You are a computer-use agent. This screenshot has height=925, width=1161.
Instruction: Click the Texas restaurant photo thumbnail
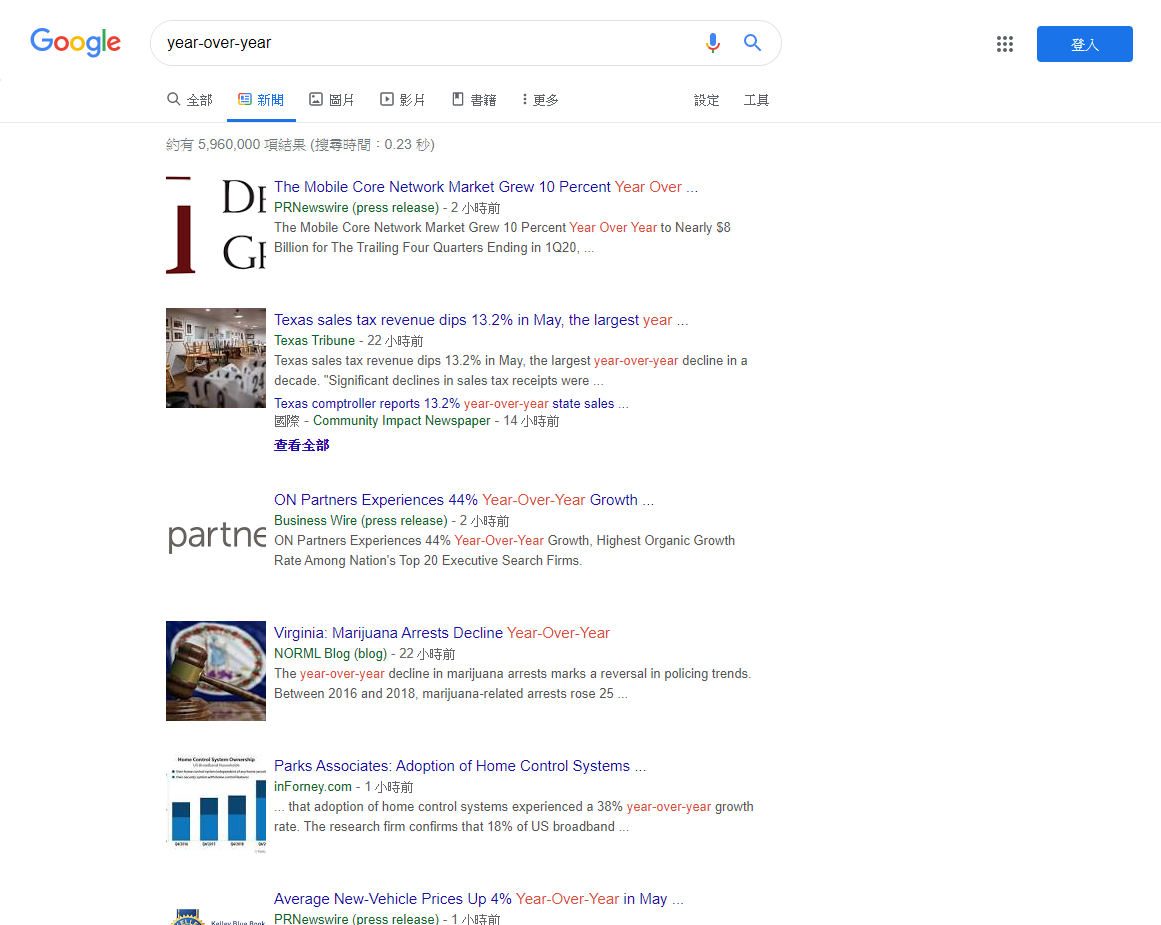coord(215,358)
